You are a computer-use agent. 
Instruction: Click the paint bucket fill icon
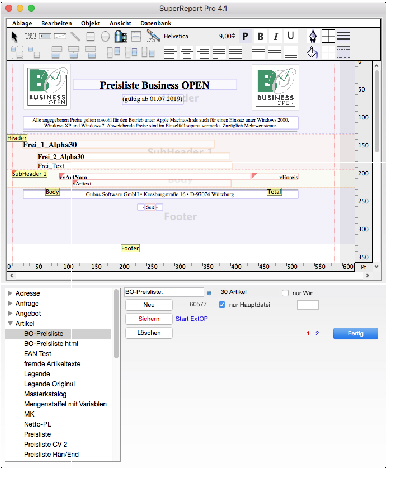click(312, 52)
